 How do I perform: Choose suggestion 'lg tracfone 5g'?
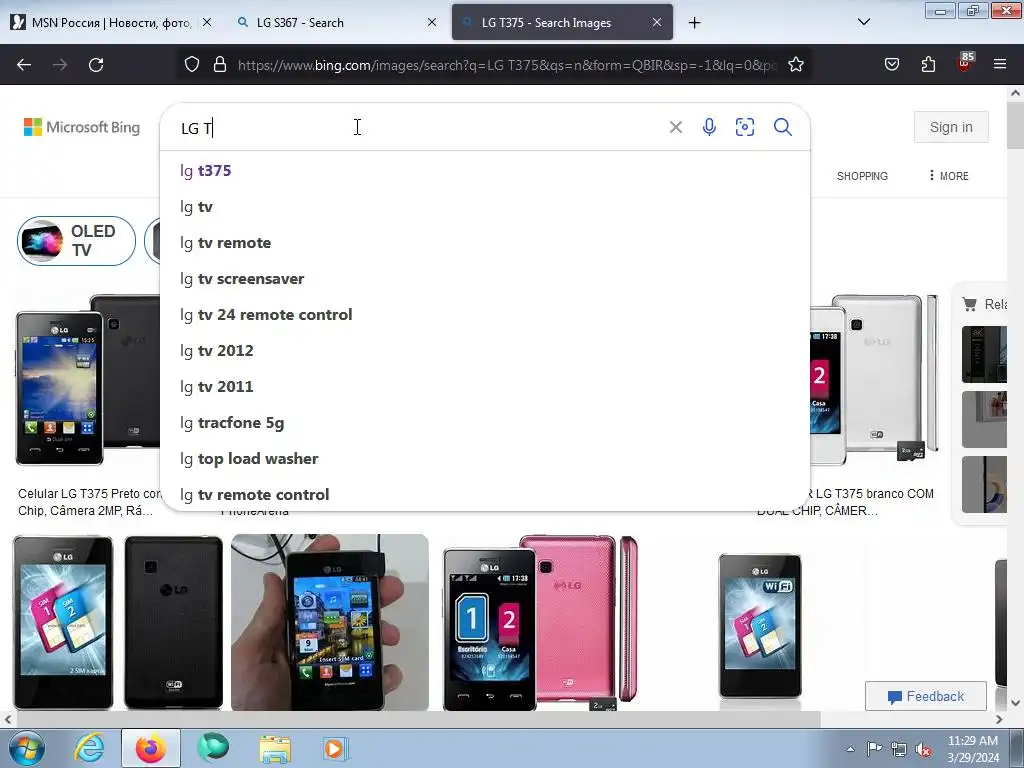(x=485, y=423)
